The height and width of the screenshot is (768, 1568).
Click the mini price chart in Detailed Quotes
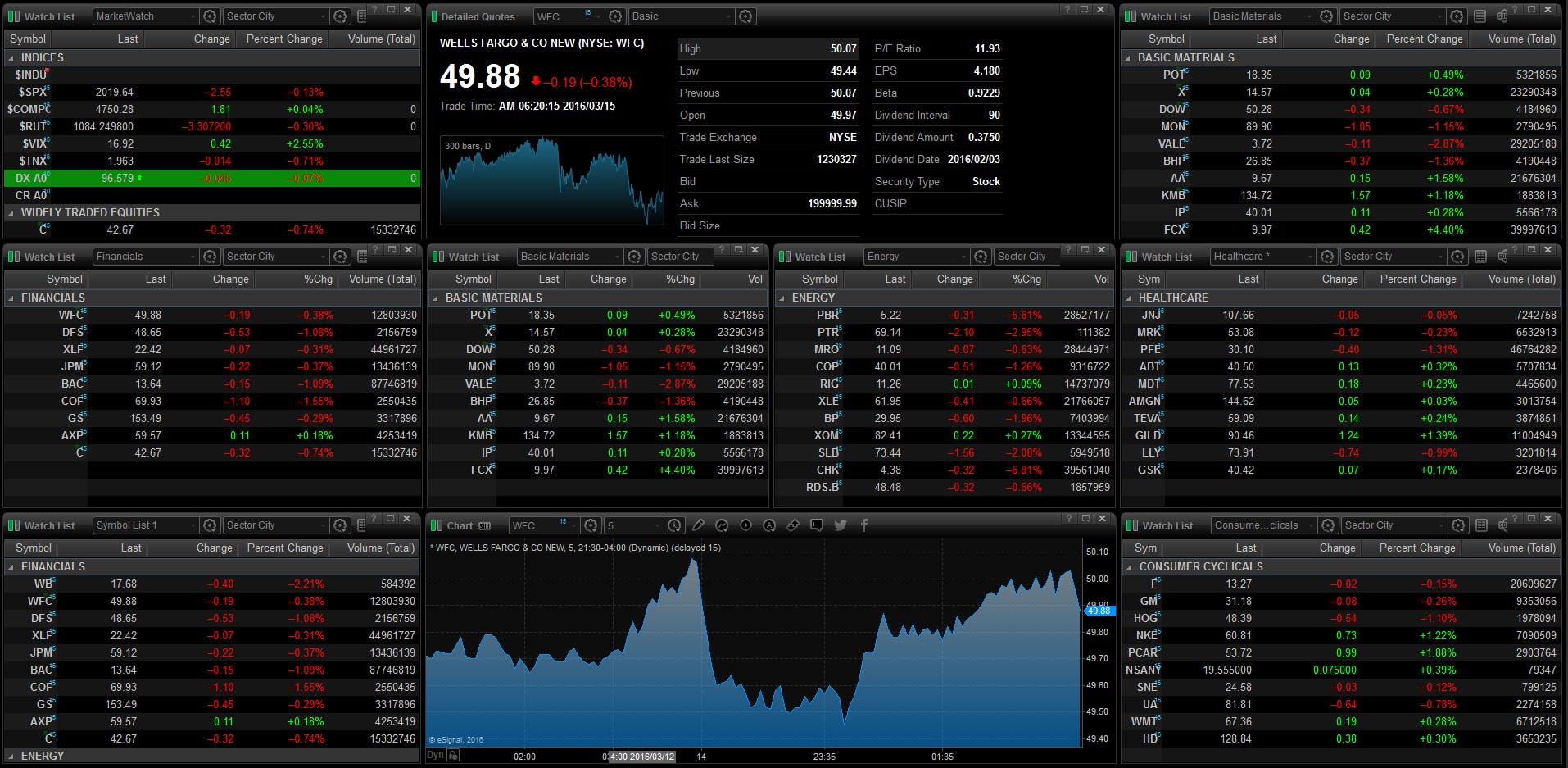552,180
